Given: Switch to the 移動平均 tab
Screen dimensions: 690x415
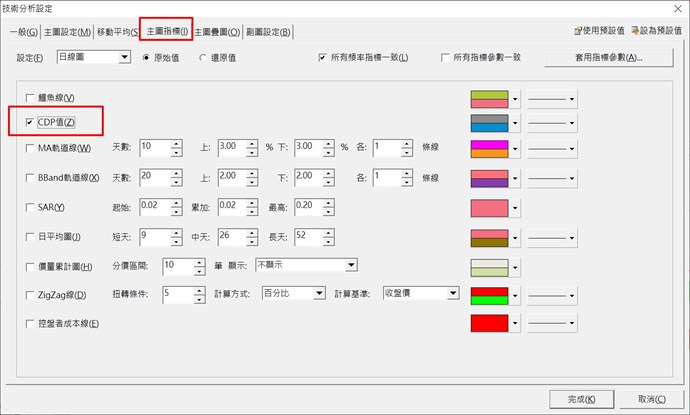Looking at the screenshot, I should click(x=117, y=33).
